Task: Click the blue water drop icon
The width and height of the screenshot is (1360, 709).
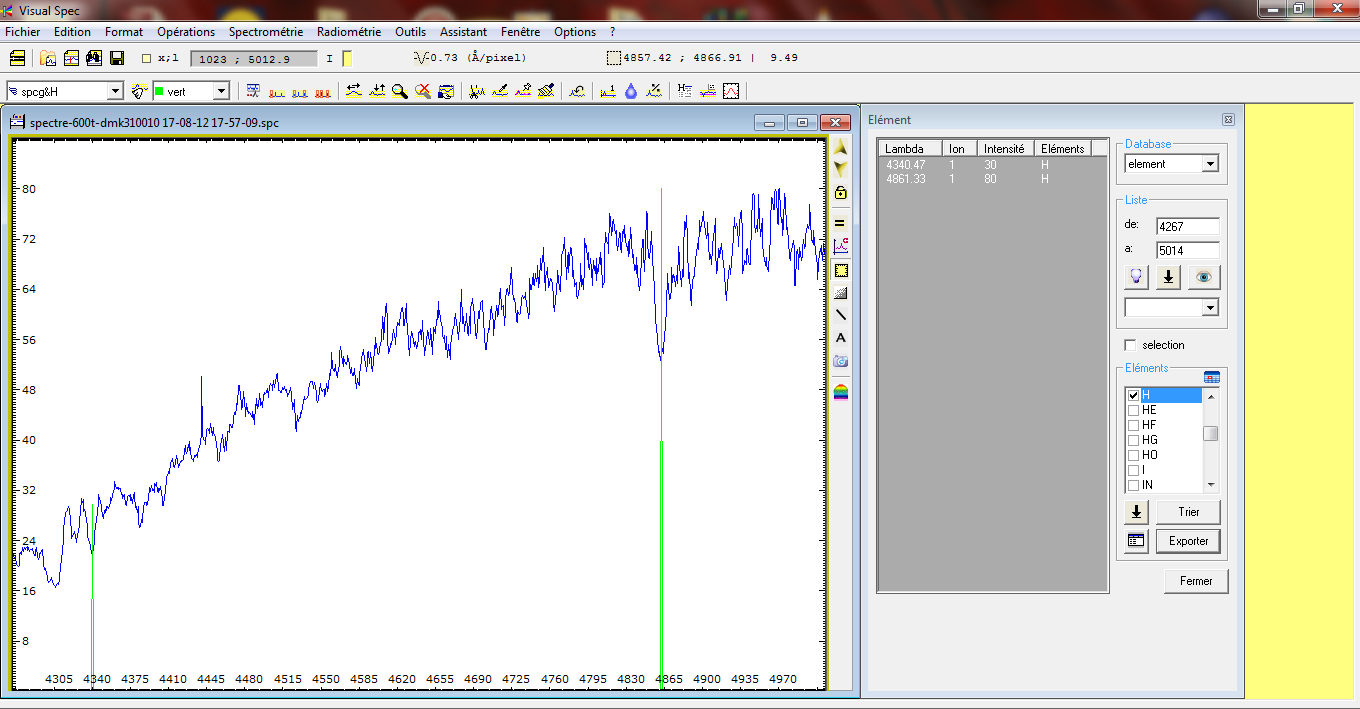Action: pos(631,91)
